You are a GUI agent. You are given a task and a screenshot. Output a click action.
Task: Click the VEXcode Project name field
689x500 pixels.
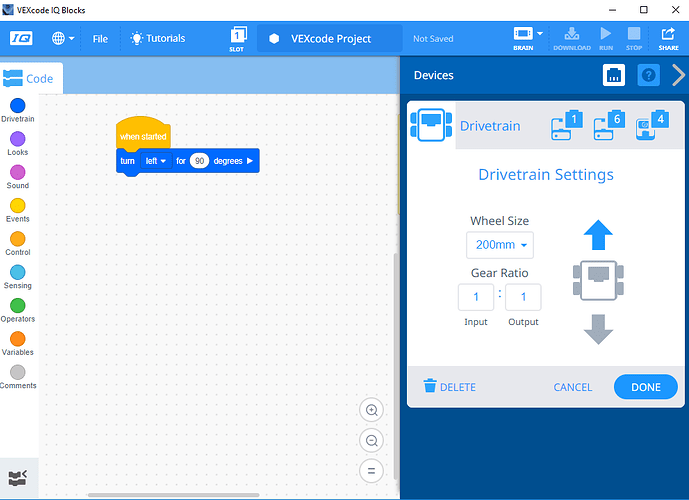tap(330, 39)
